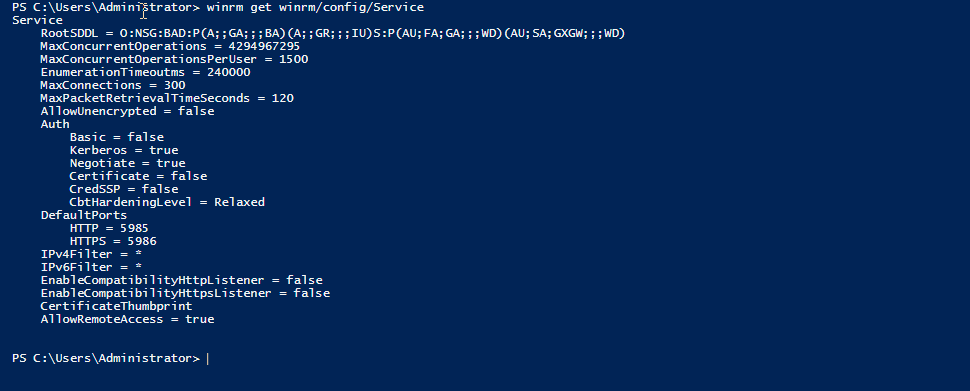Click the command prompt cursor at bottom
This screenshot has height=391, width=970.
click(208, 359)
